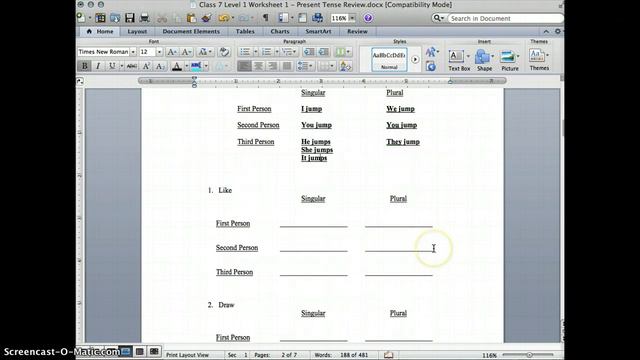Select the Format Painter brush
The image size is (640, 360).
[x=207, y=18]
